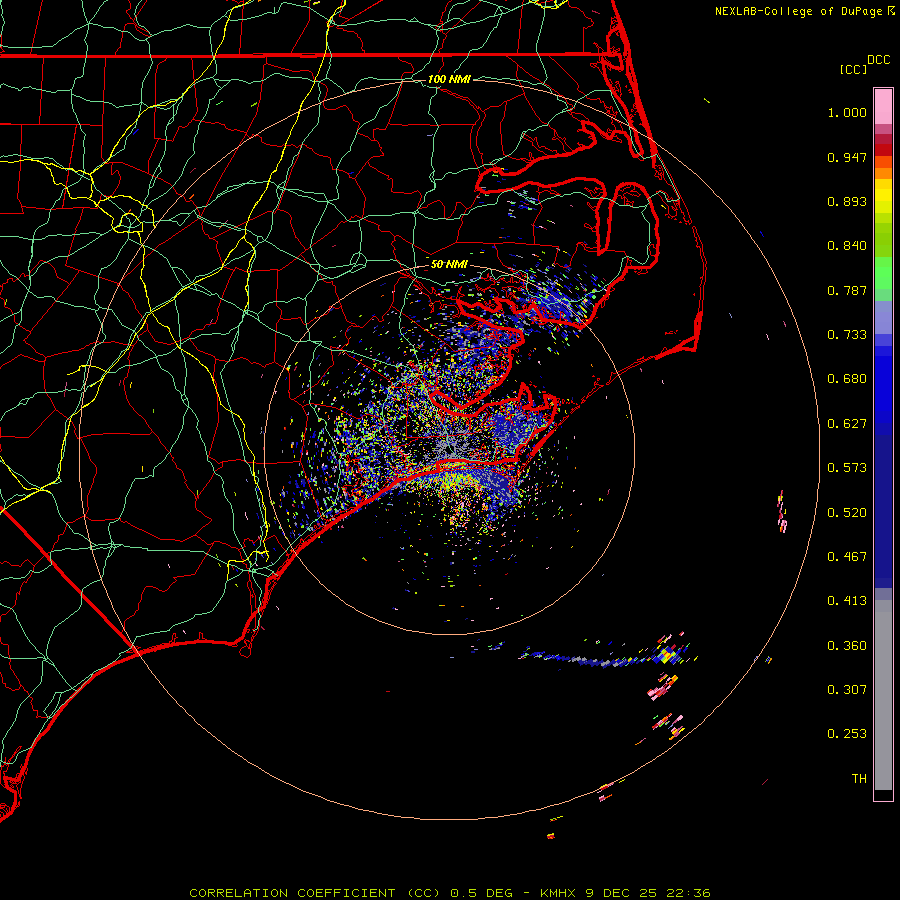The height and width of the screenshot is (900, 900).
Task: Click the 50 NMI range ring label
Action: click(x=449, y=264)
